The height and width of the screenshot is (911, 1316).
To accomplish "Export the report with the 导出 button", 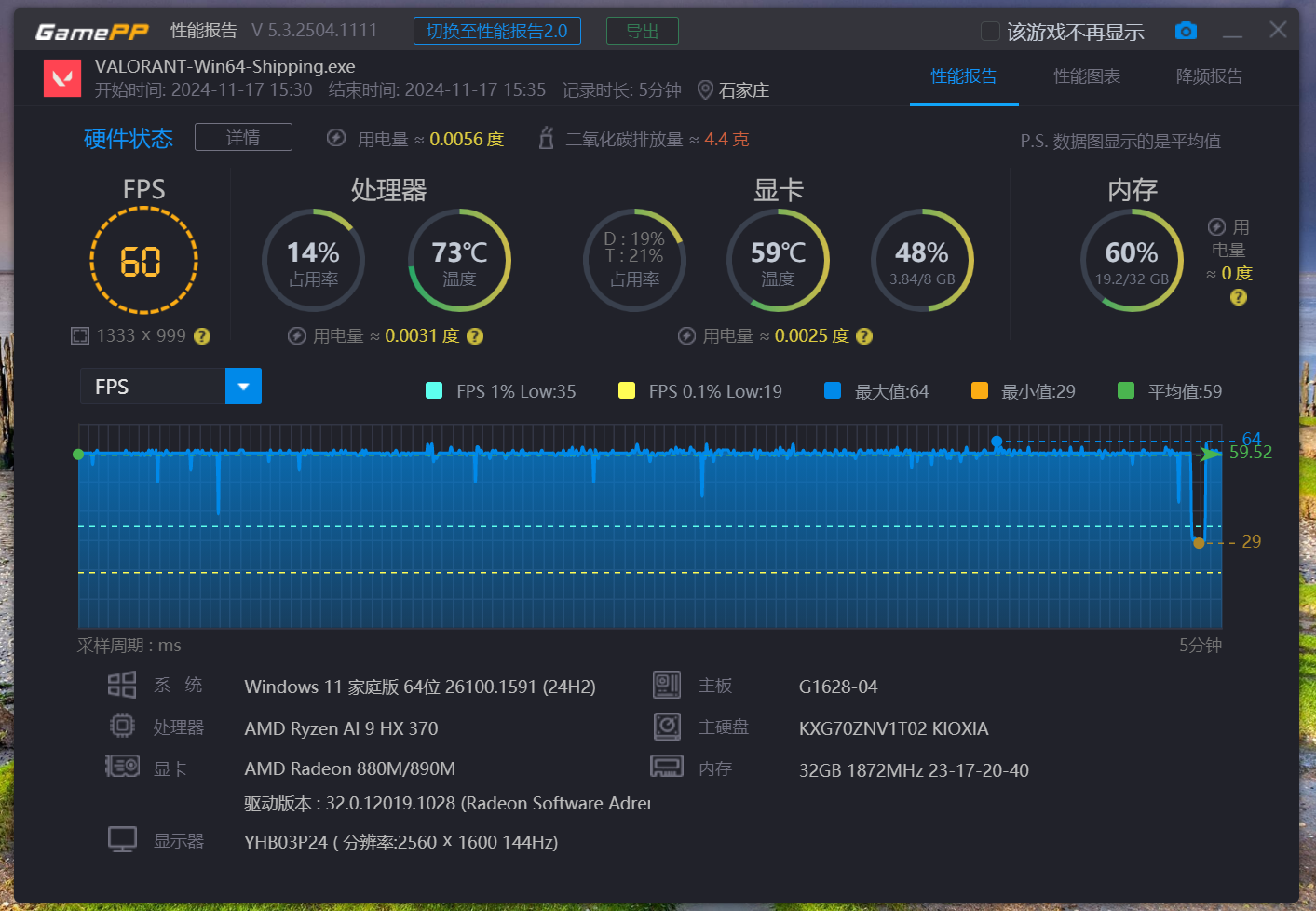I will coord(643,31).
